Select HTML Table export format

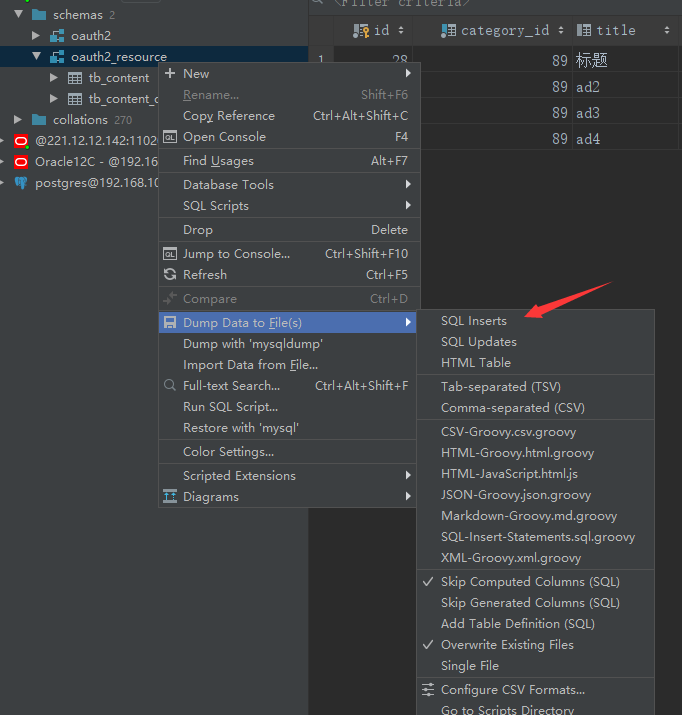536,363
